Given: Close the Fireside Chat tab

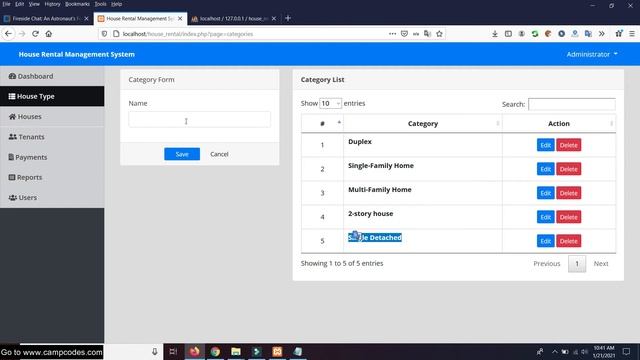Looking at the screenshot, I should click(86, 18).
